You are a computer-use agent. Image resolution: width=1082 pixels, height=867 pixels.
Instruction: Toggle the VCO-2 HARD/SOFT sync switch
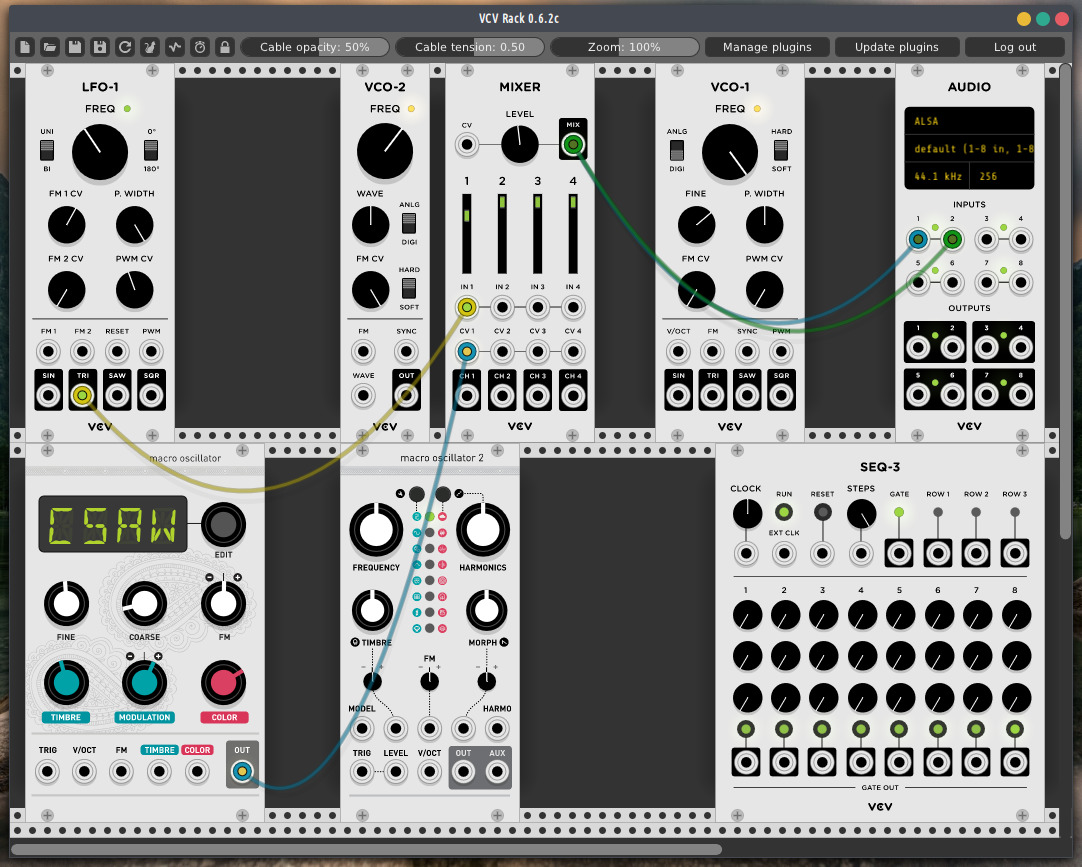(x=409, y=288)
